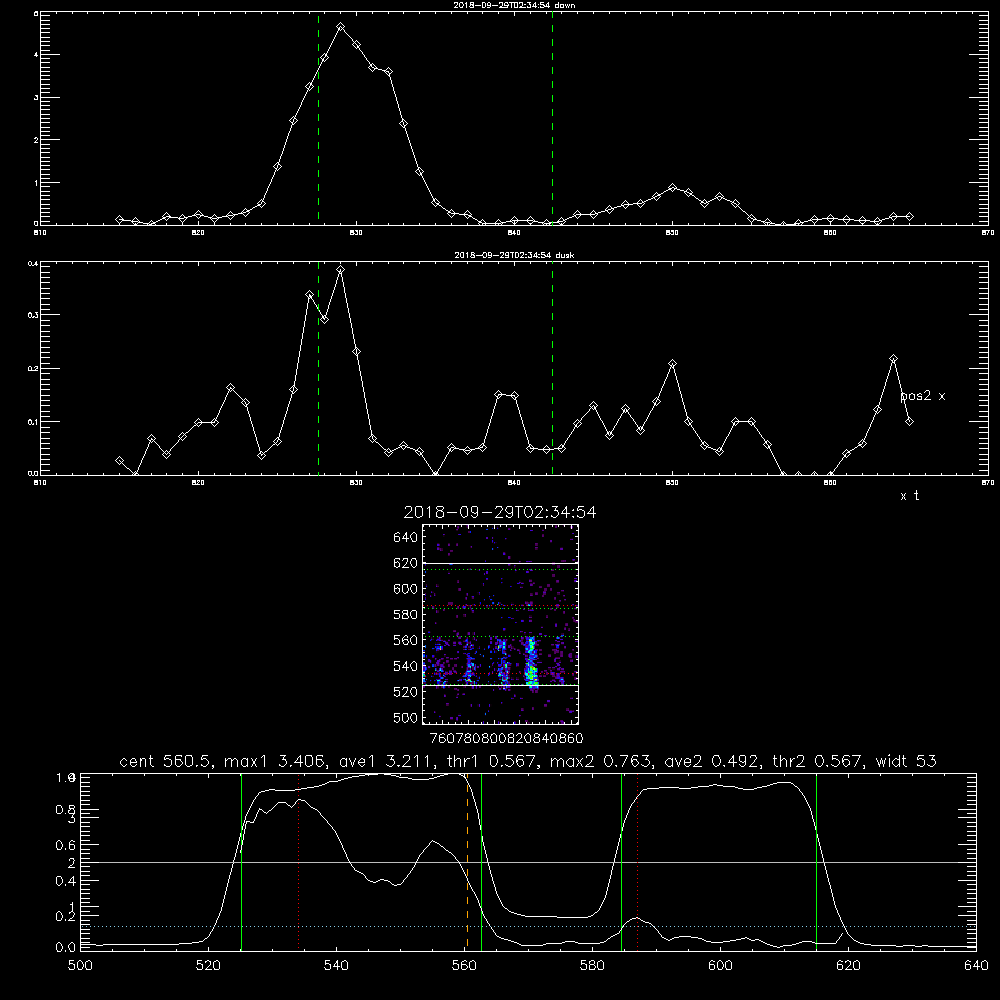Click the '0.6' y-axis label of the bottom plot

click(x=66, y=845)
